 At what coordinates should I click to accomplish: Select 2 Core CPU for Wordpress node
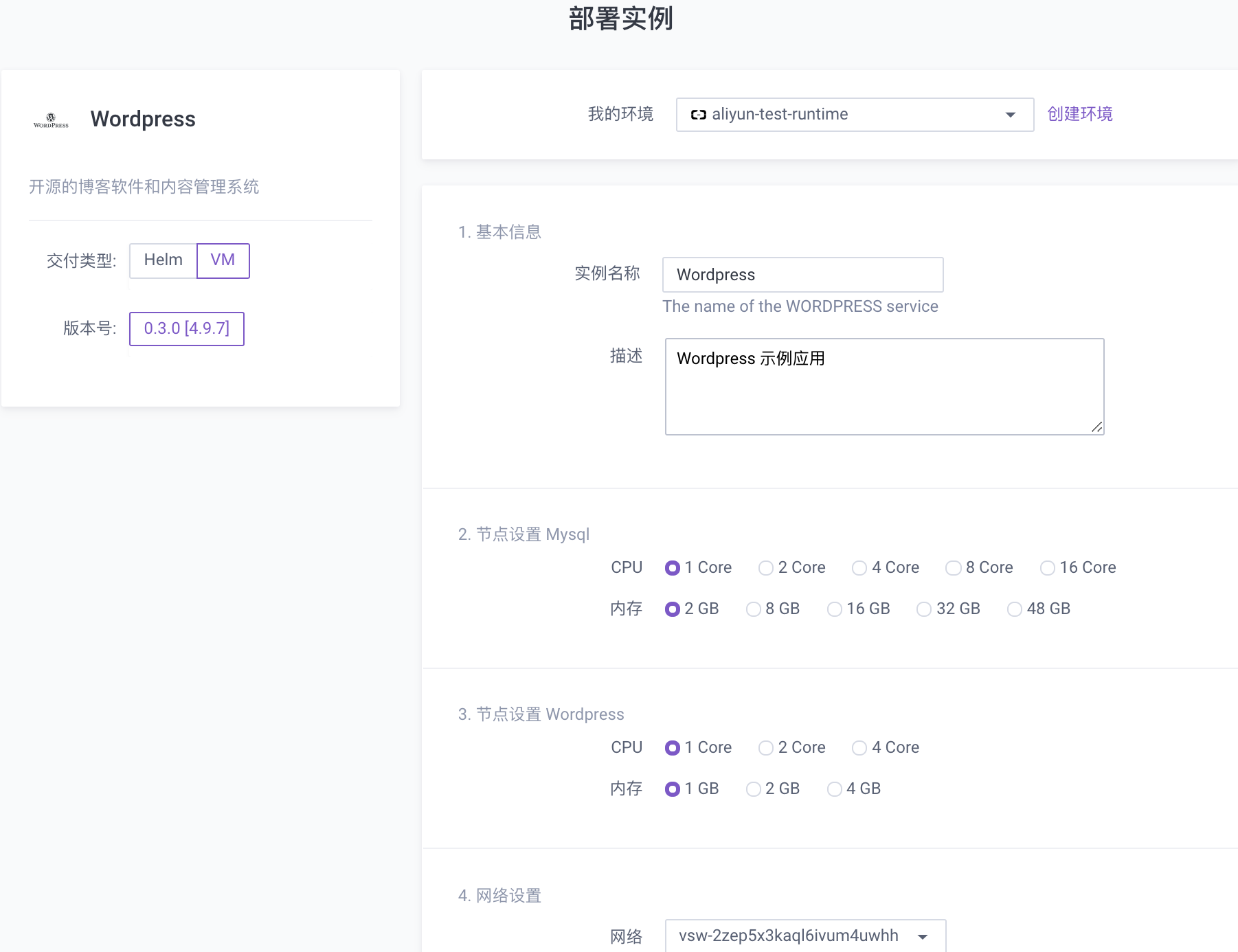point(766,748)
